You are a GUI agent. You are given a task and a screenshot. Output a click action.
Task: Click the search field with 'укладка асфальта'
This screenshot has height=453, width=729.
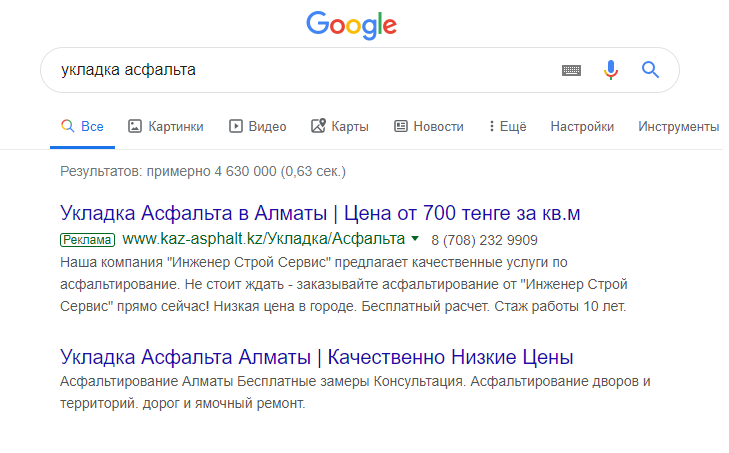point(300,70)
